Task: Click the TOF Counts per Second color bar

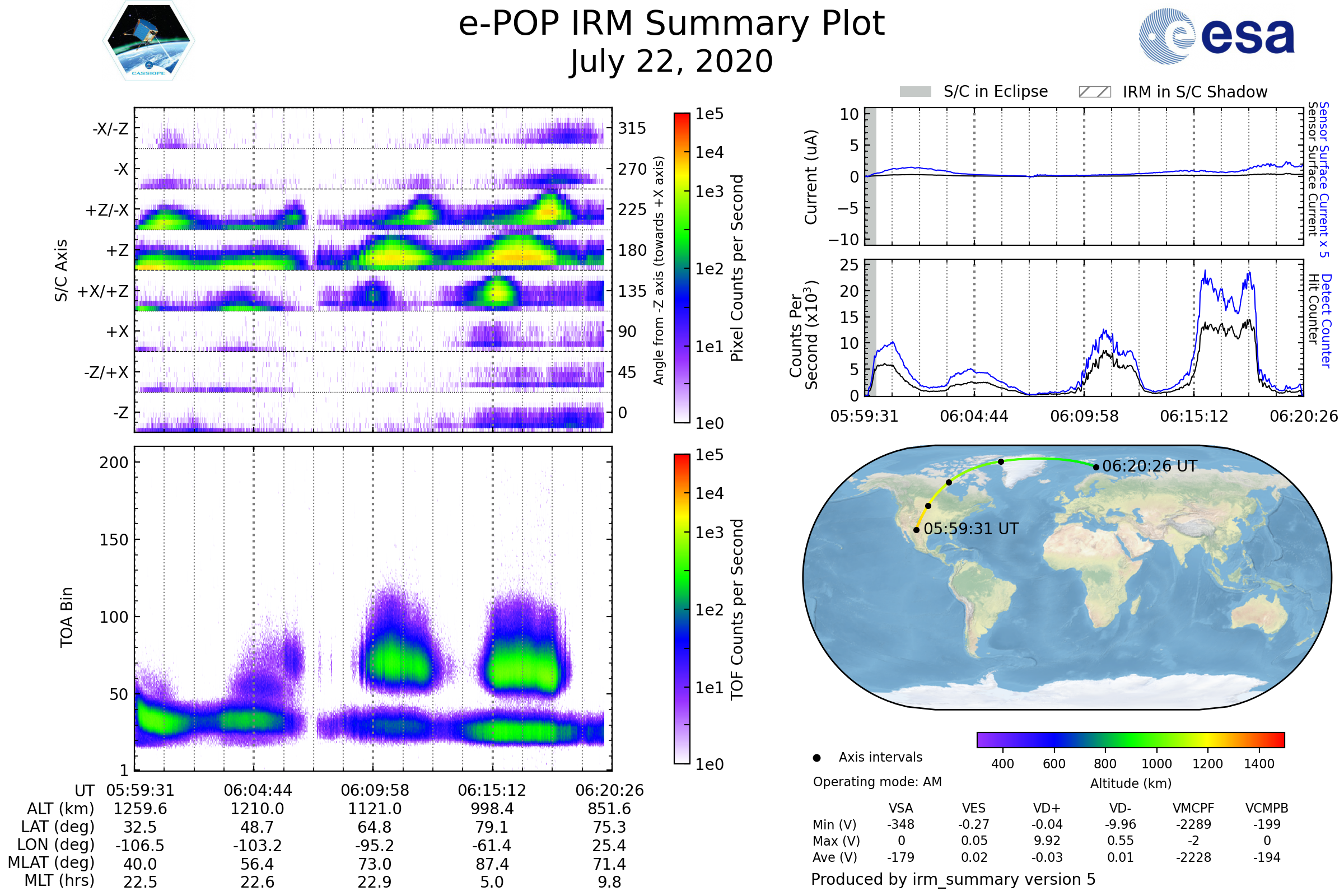Action: [682, 609]
